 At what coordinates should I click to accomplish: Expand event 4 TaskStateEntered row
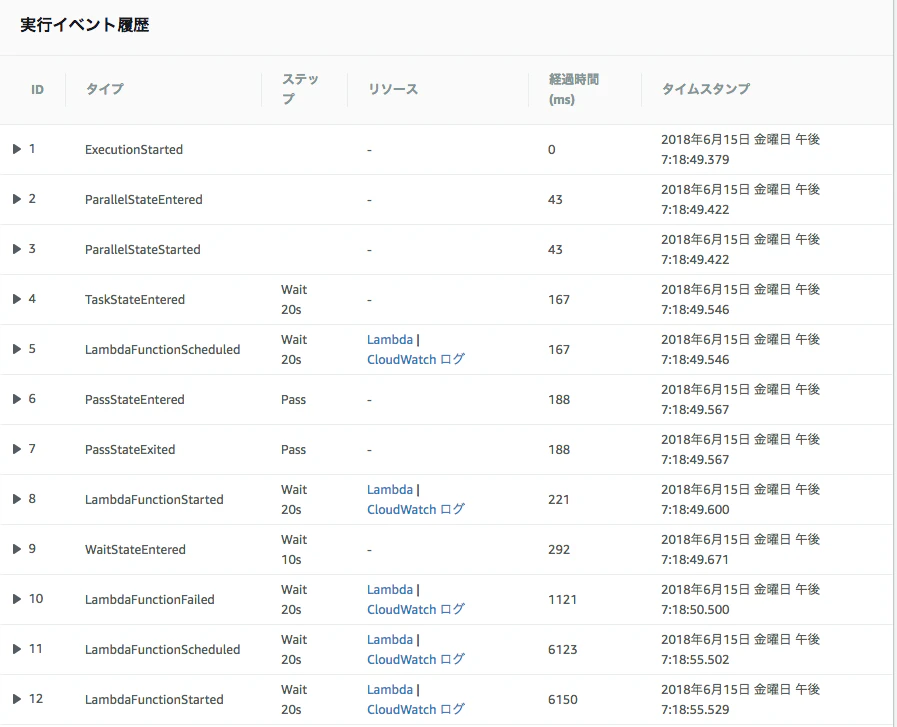tap(17, 299)
